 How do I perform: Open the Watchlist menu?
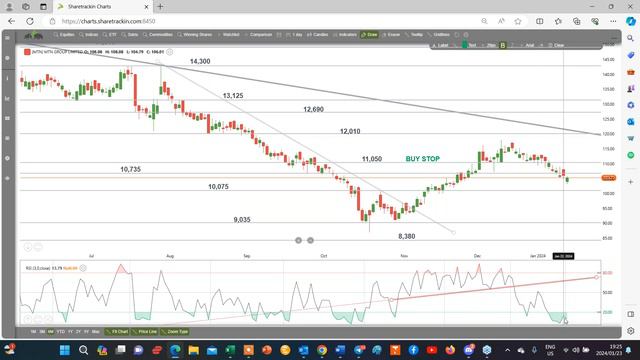[x=229, y=35]
